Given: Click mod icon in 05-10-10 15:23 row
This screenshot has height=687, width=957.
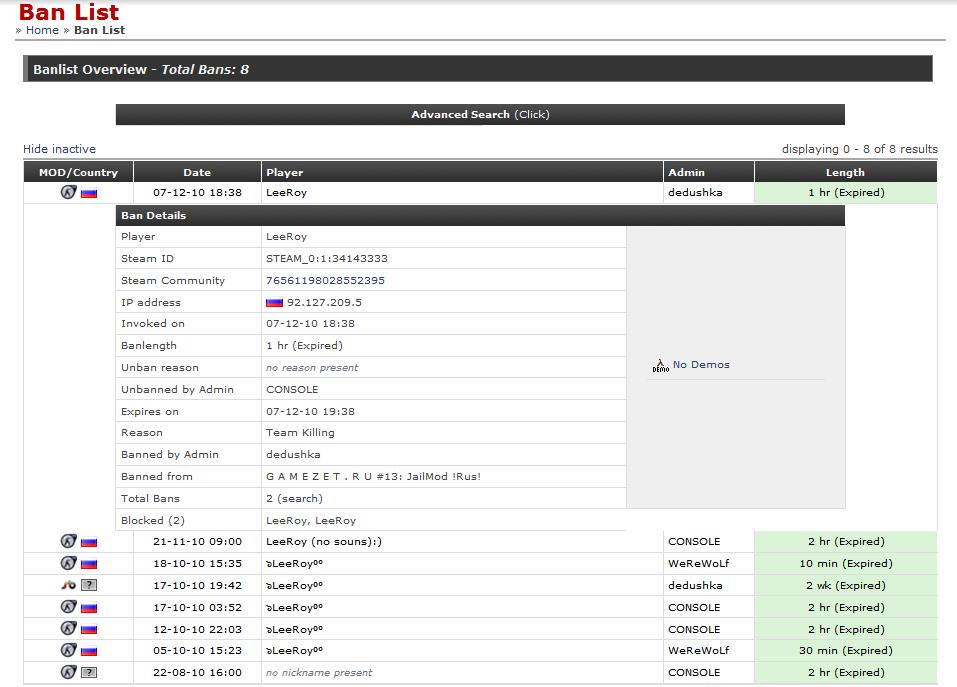Looking at the screenshot, I should coord(68,650).
